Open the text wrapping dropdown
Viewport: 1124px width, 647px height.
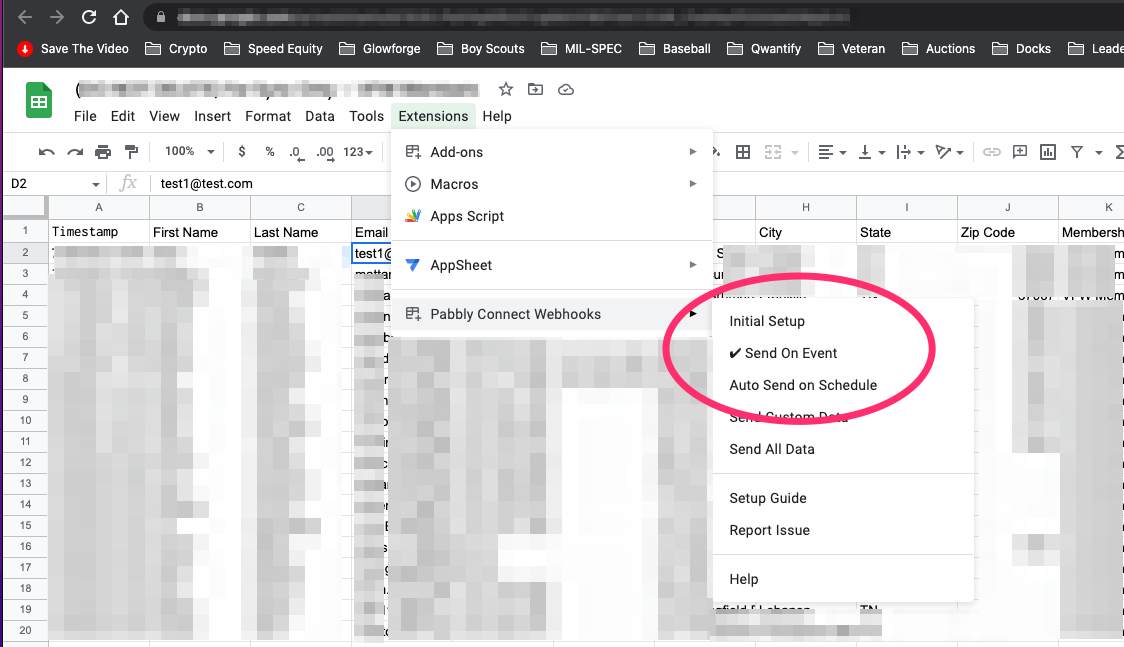[x=910, y=152]
